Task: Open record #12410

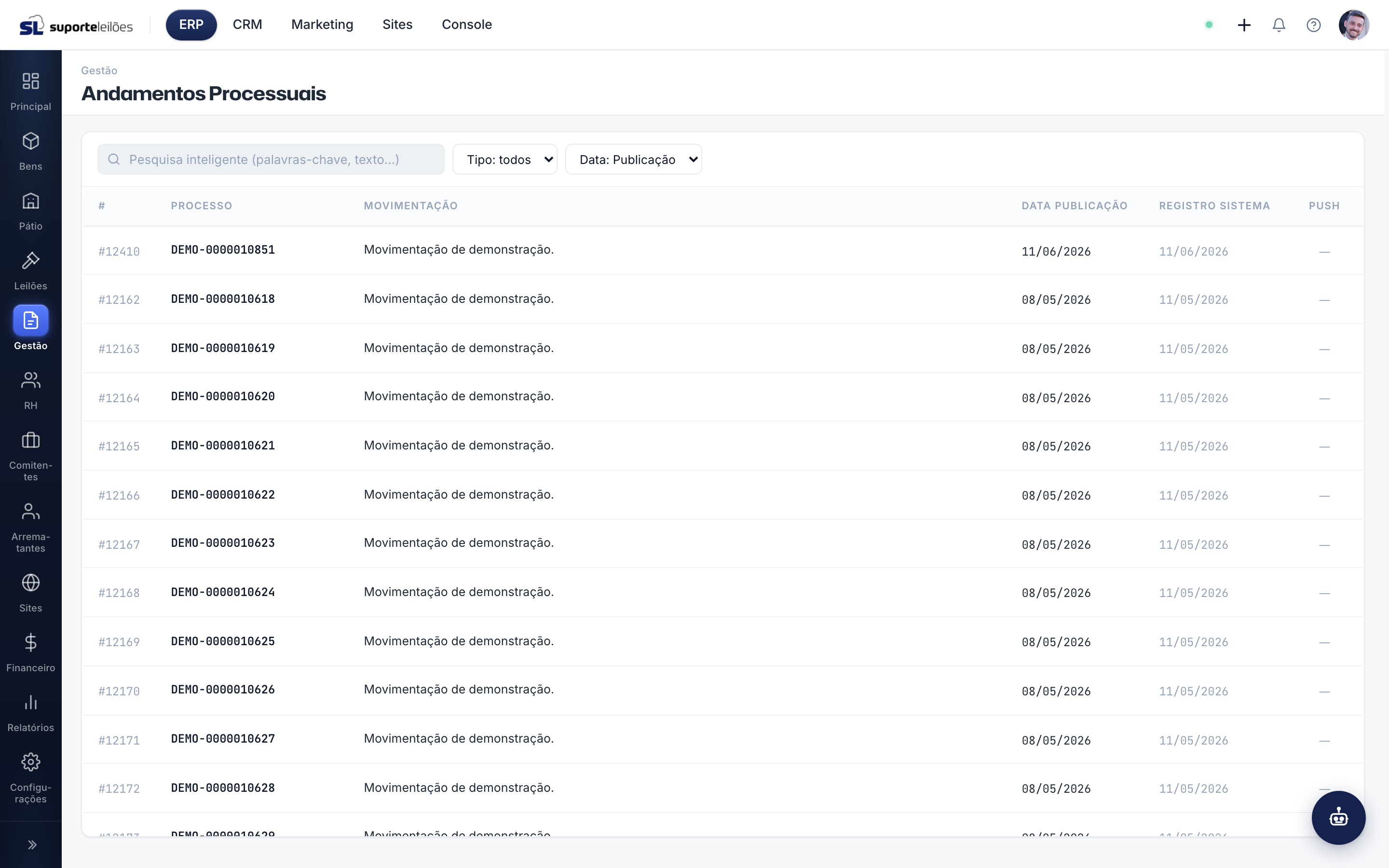Action: (119, 251)
